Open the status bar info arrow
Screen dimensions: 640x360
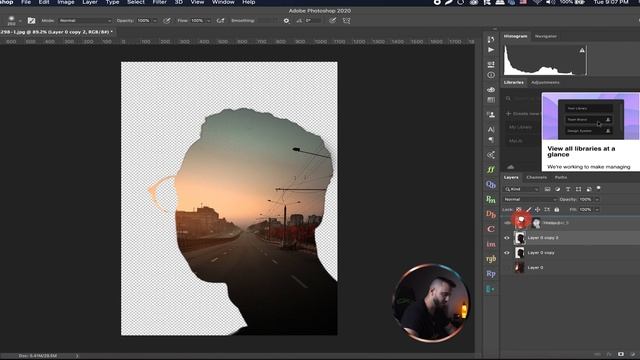coord(77,356)
